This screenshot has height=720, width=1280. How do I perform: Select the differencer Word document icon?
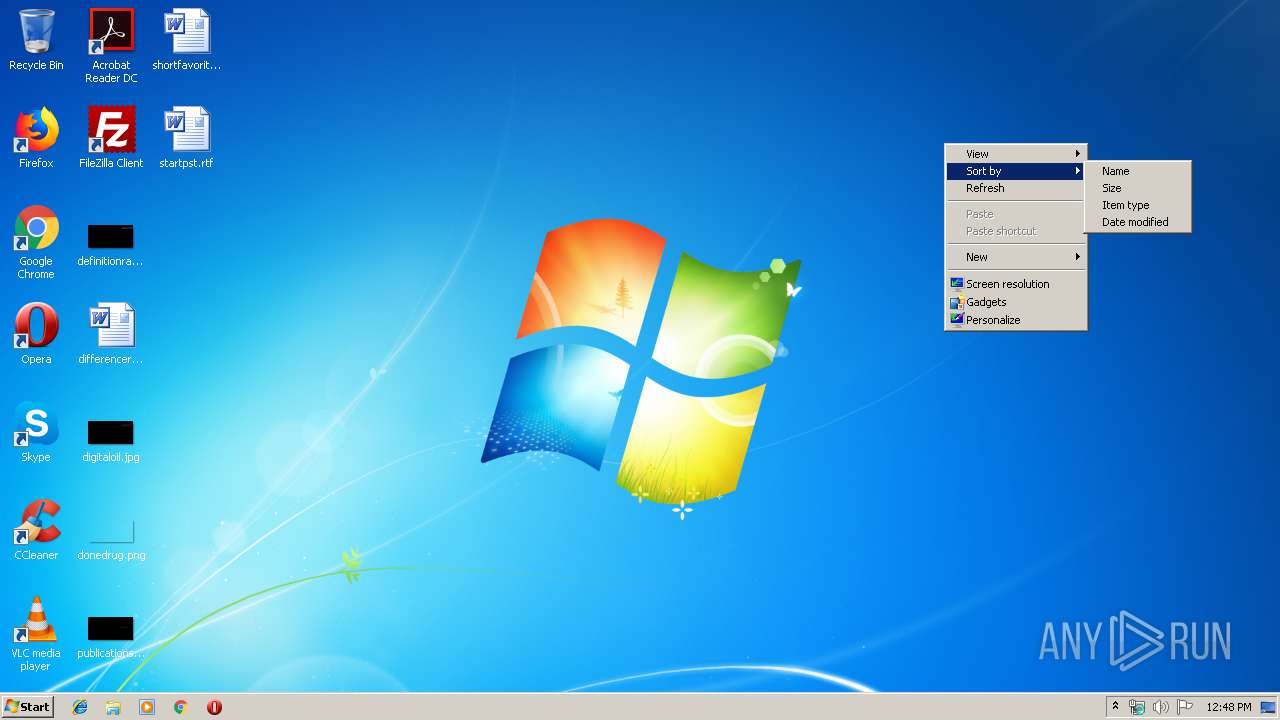coord(111,334)
